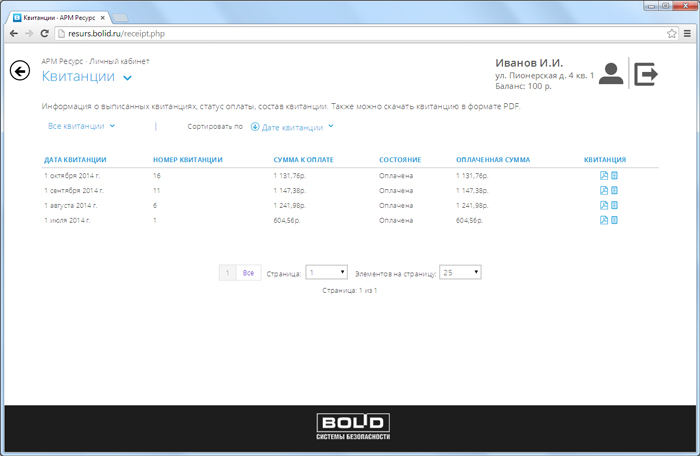Open details icon for receipt number 16

tap(615, 176)
